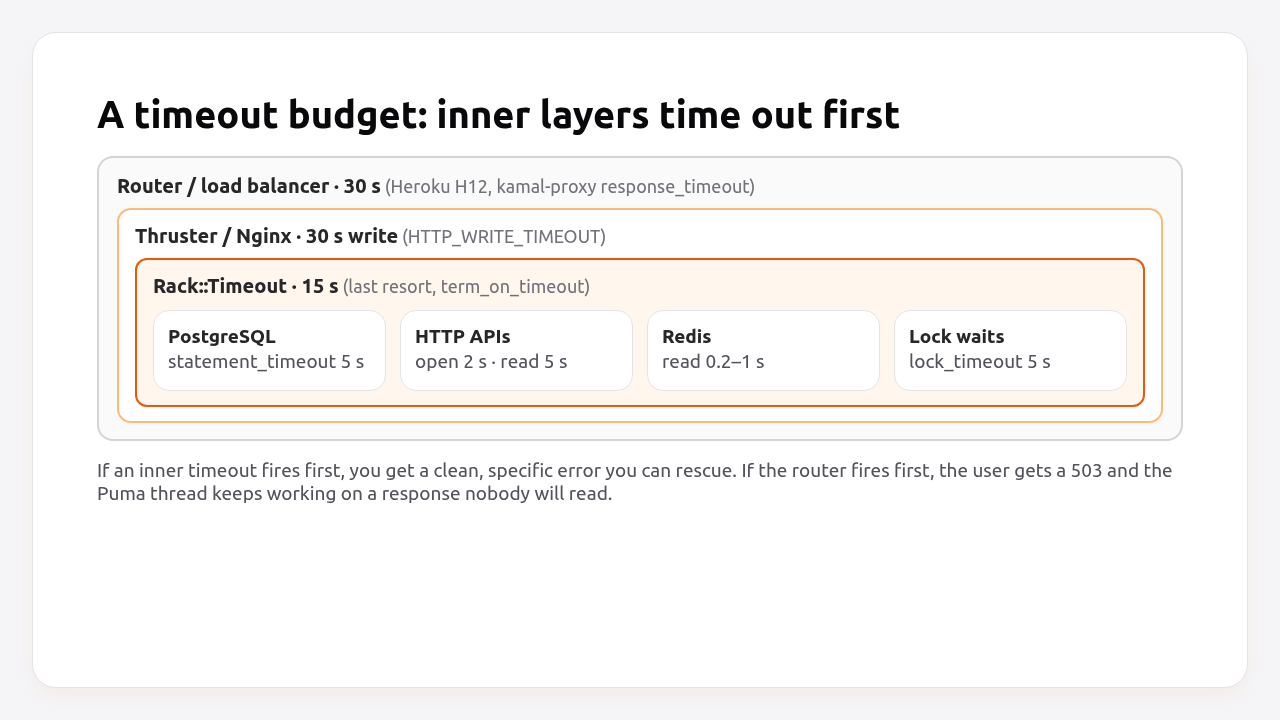
Task: Click the '(HTTP_WRITE_TIMEOUT)' note
Action: pyautogui.click(x=504, y=237)
